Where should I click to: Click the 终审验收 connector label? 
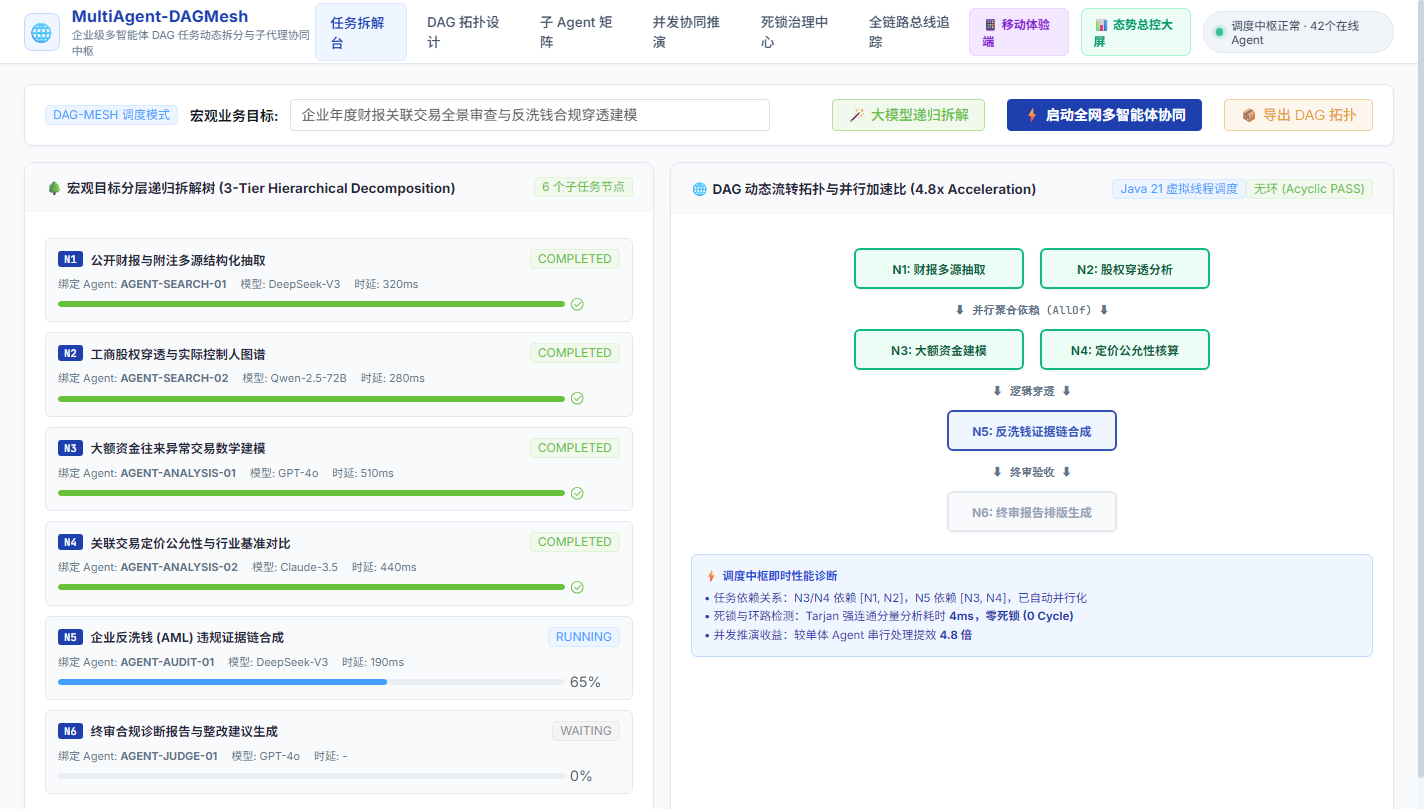[x=1032, y=472]
